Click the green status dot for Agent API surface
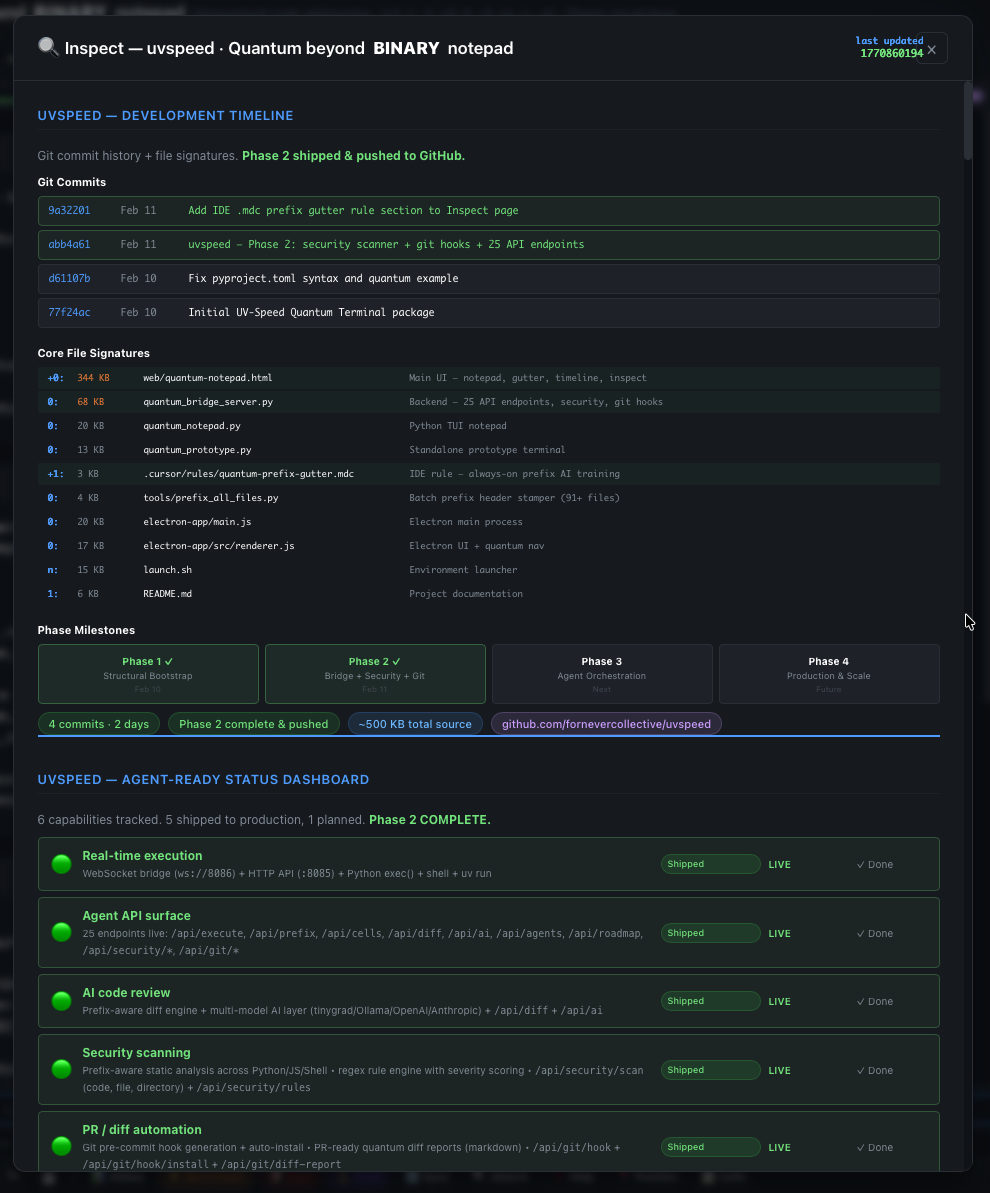The width and height of the screenshot is (990, 1193). tap(62, 932)
